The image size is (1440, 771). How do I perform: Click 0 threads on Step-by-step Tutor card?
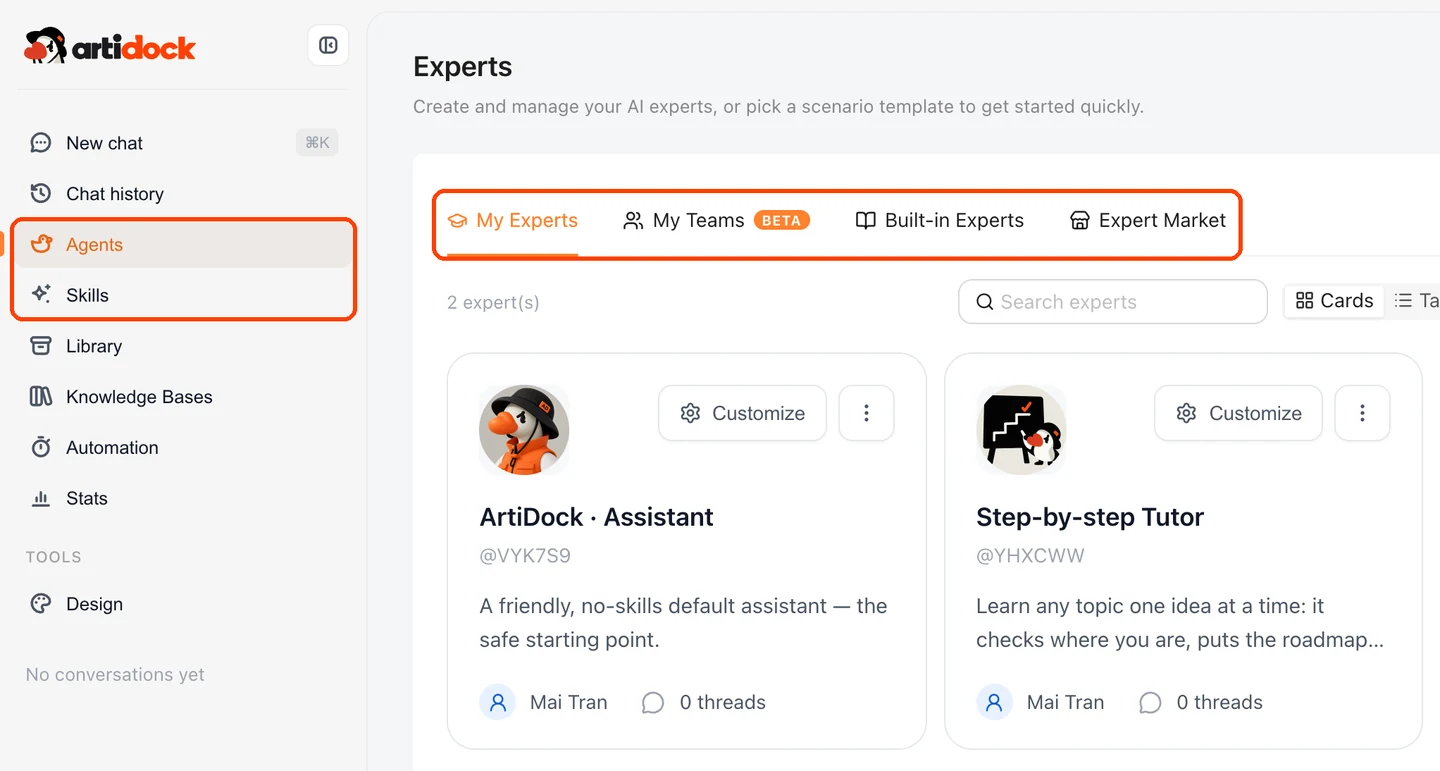point(1219,703)
